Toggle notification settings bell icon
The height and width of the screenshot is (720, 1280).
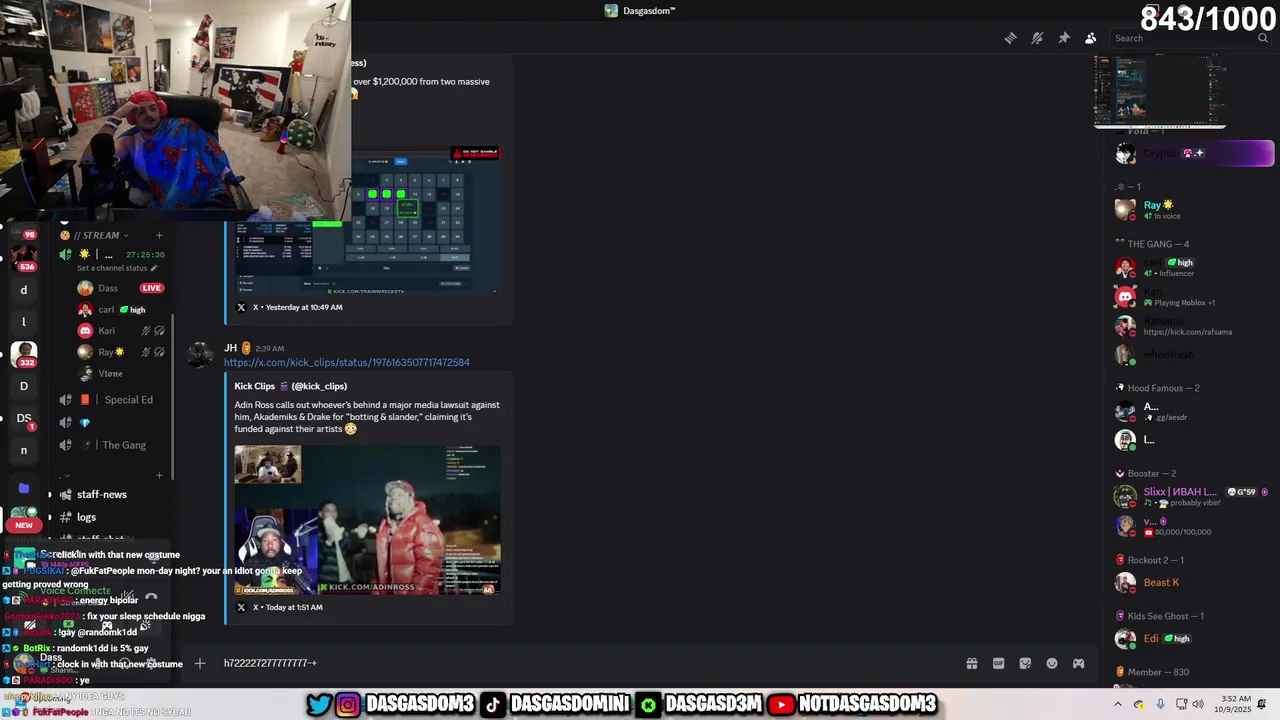1037,38
